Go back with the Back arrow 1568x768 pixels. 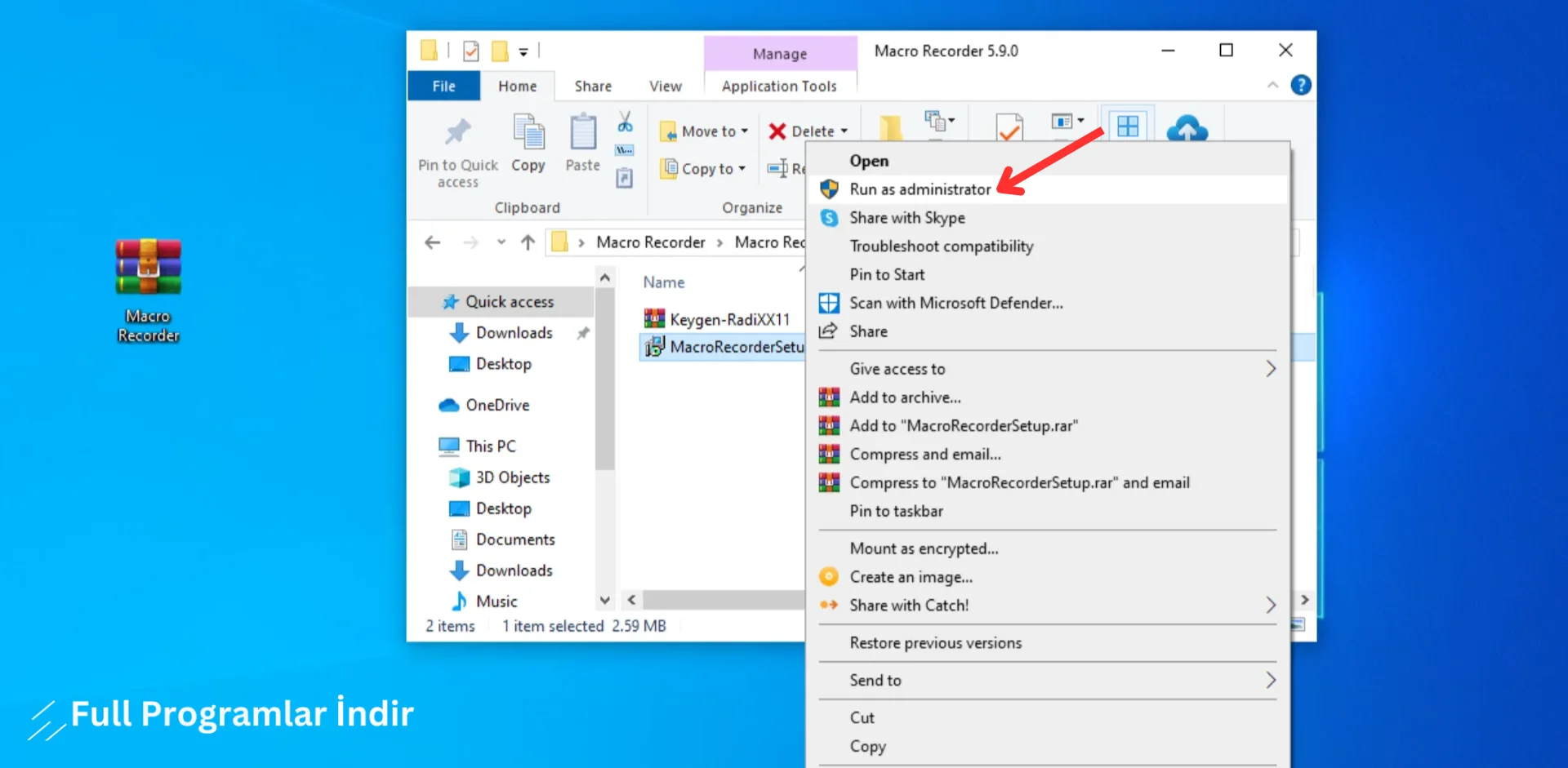pos(433,242)
